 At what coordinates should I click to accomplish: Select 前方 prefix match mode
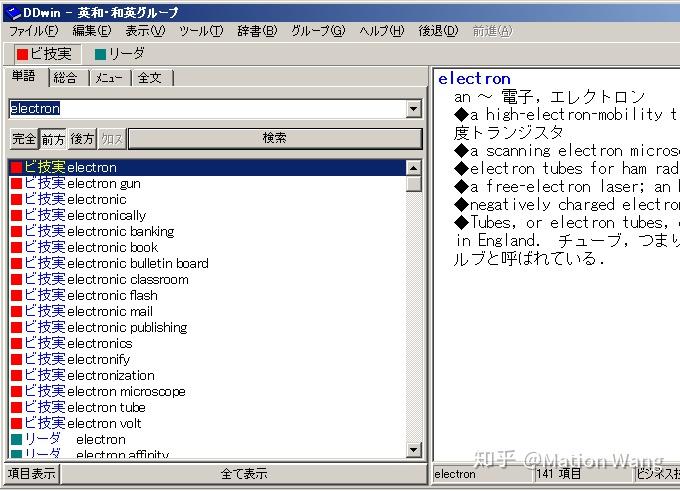pos(53,139)
